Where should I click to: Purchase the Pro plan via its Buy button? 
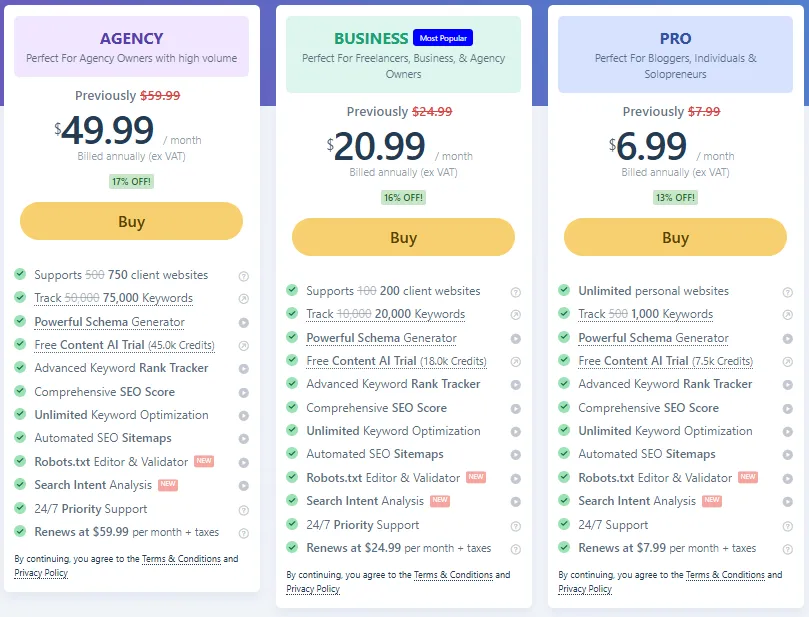[675, 237]
